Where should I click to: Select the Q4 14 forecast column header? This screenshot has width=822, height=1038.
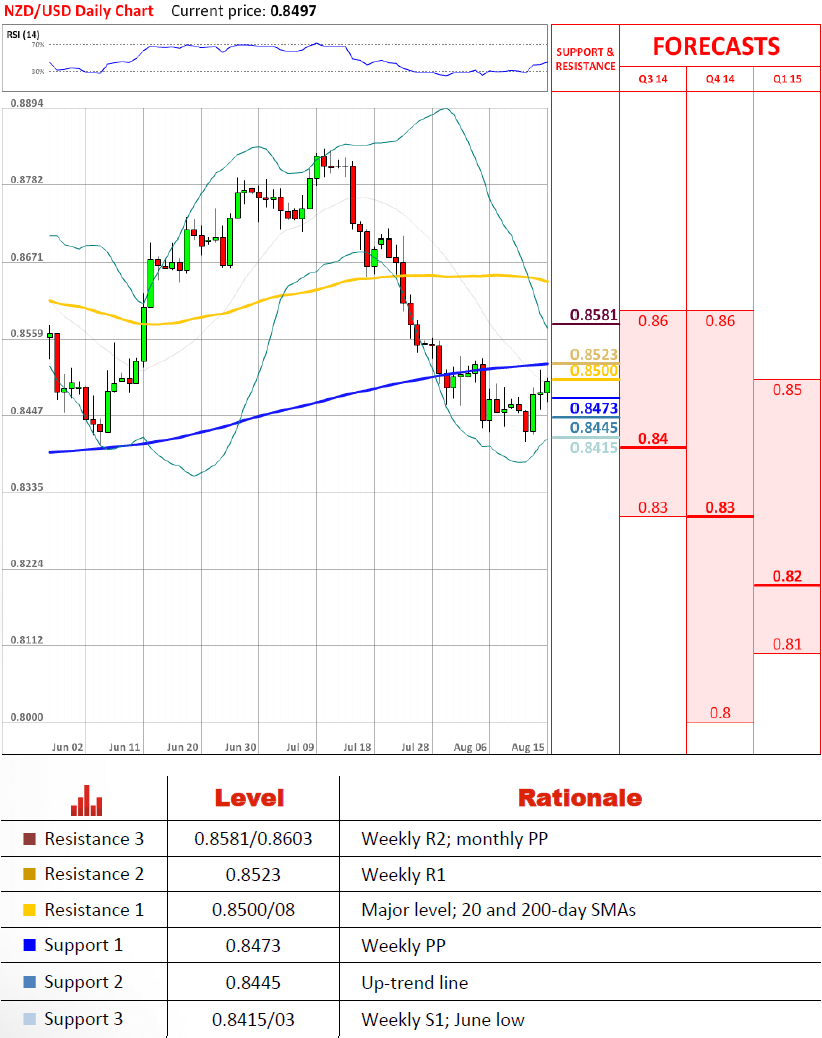click(x=720, y=79)
